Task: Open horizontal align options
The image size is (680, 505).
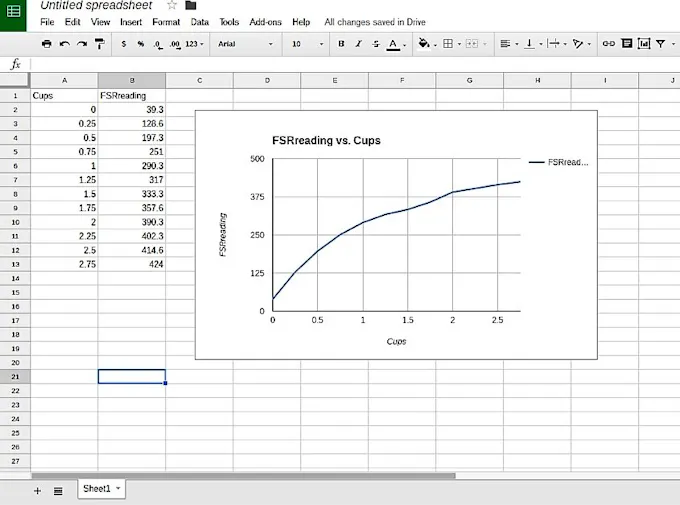Action: coord(505,44)
